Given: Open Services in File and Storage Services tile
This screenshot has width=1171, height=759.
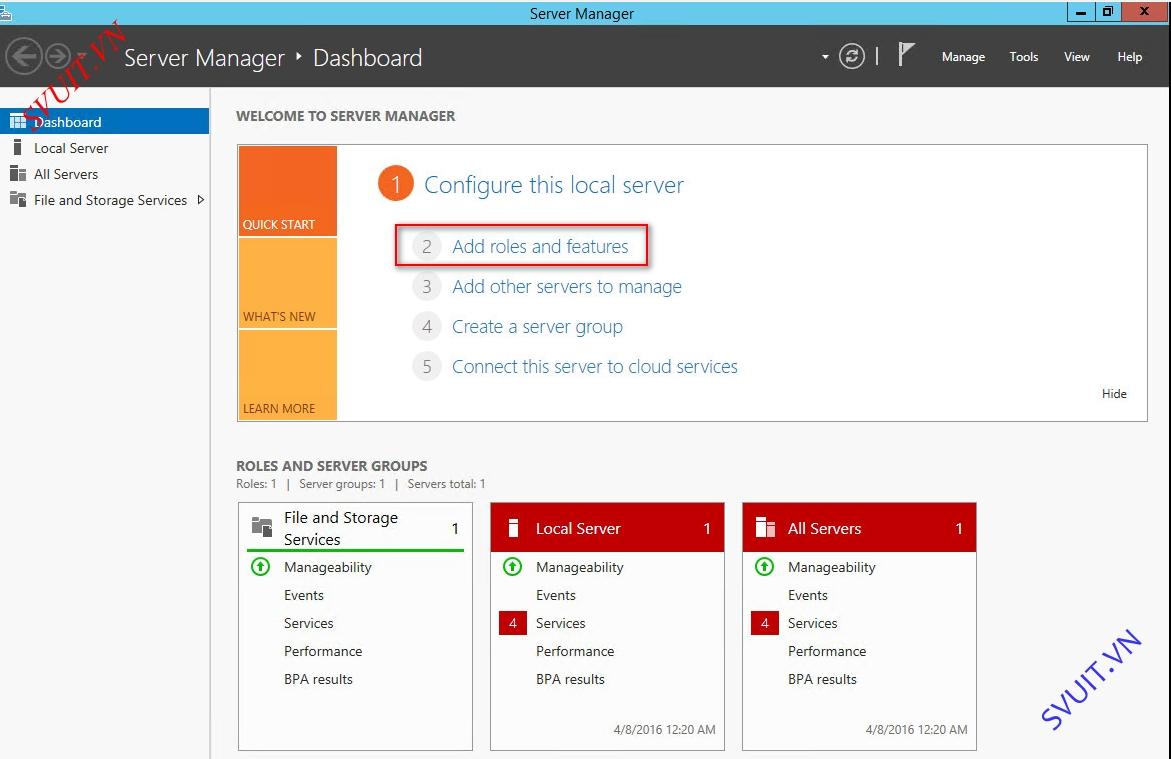Looking at the screenshot, I should (308, 623).
